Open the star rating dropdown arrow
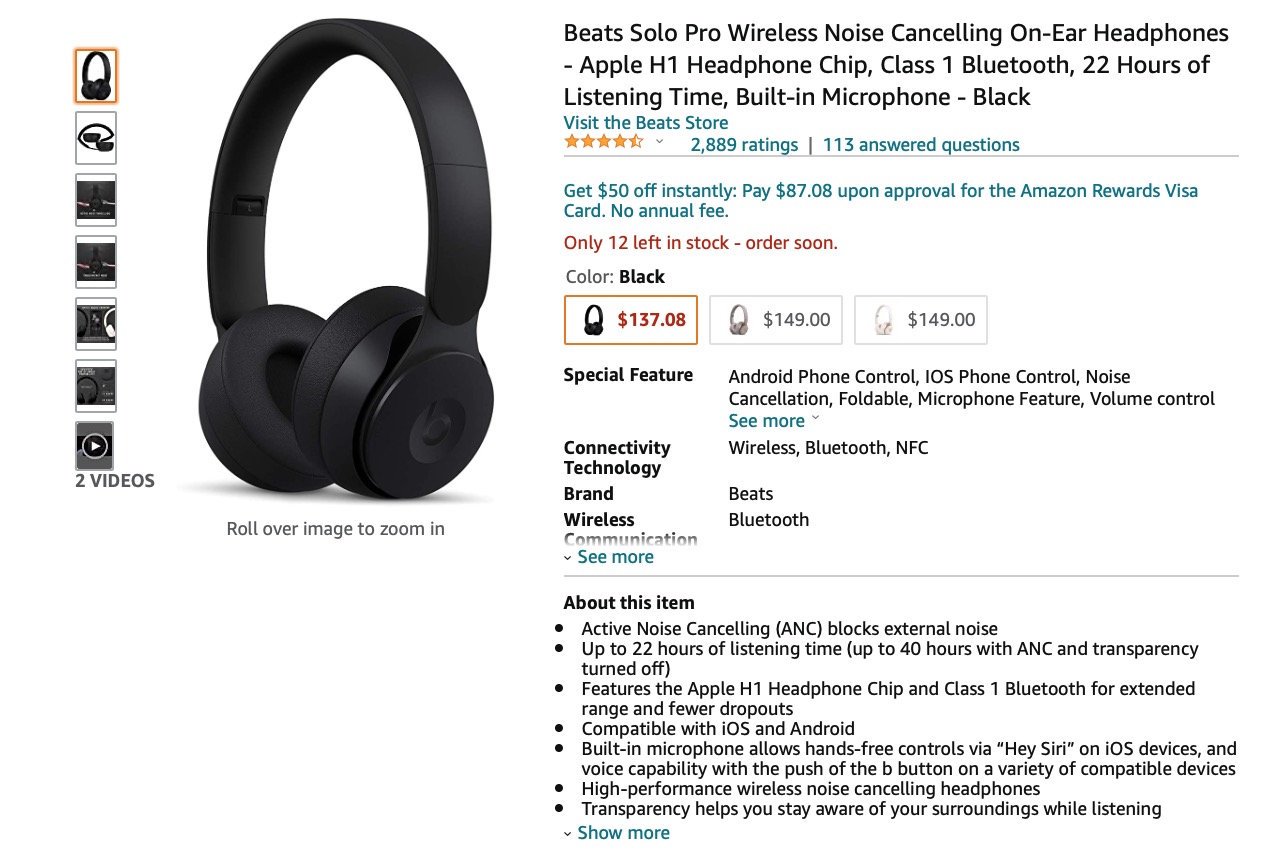The image size is (1262, 858). click(659, 142)
